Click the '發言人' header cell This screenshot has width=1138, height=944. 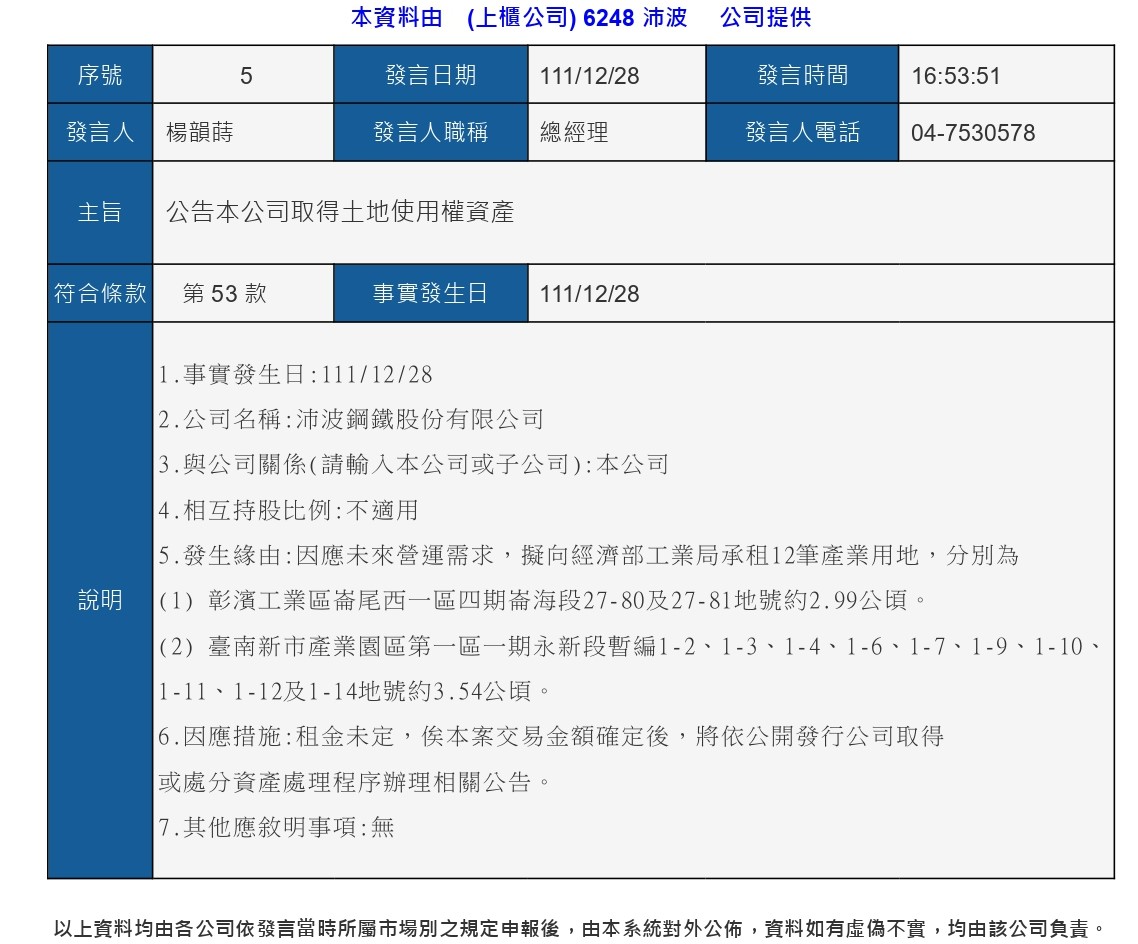[100, 132]
